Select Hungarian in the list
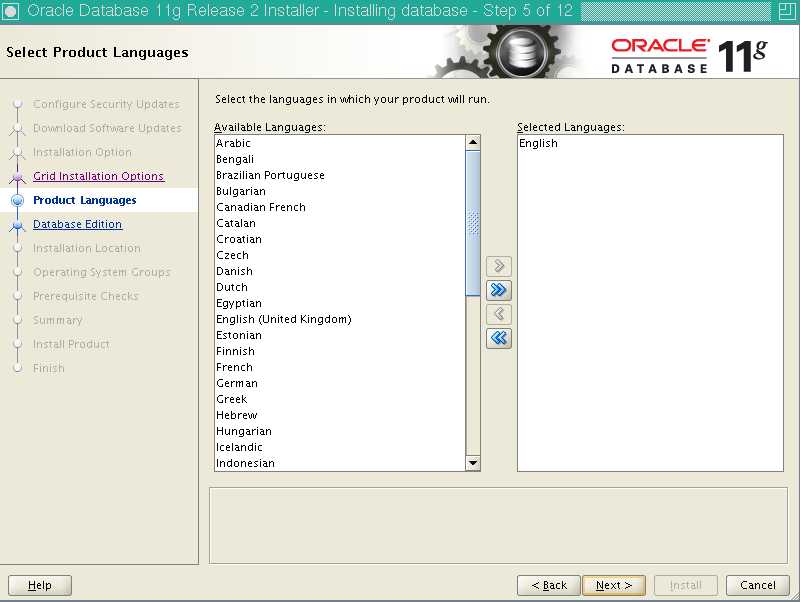Image resolution: width=800 pixels, height=602 pixels. [340, 431]
